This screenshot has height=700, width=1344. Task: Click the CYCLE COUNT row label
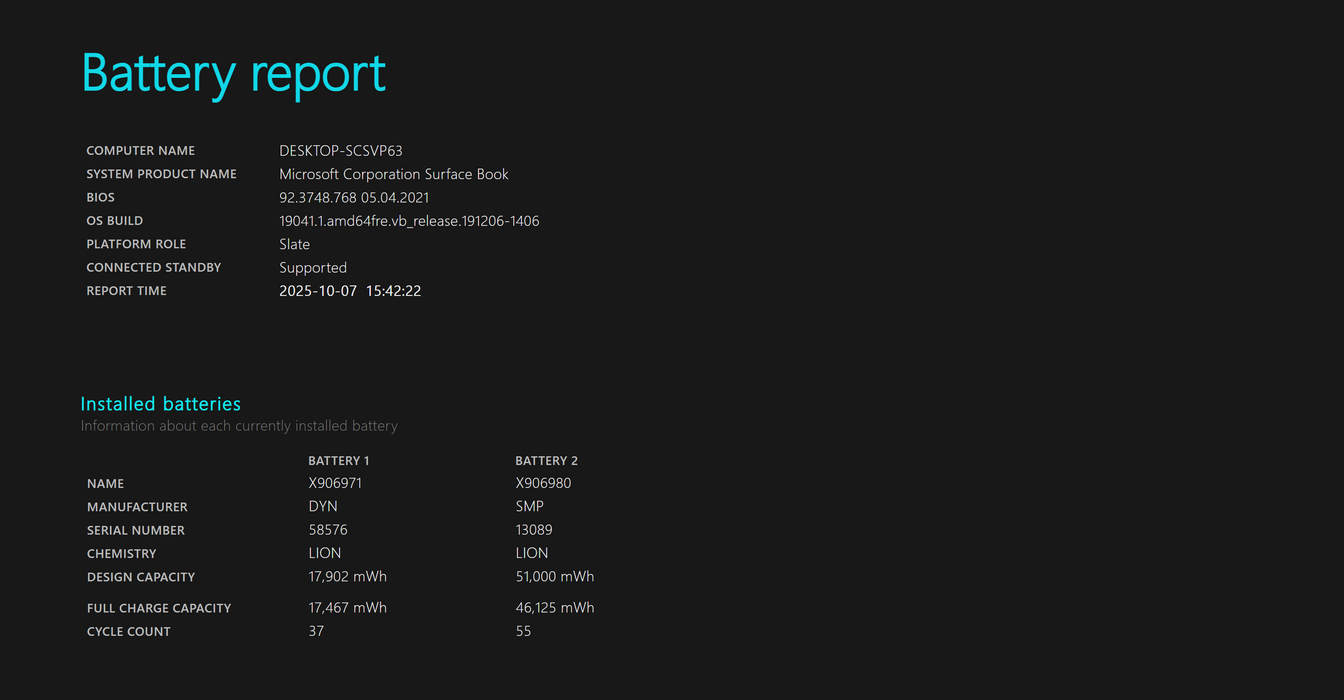(129, 632)
